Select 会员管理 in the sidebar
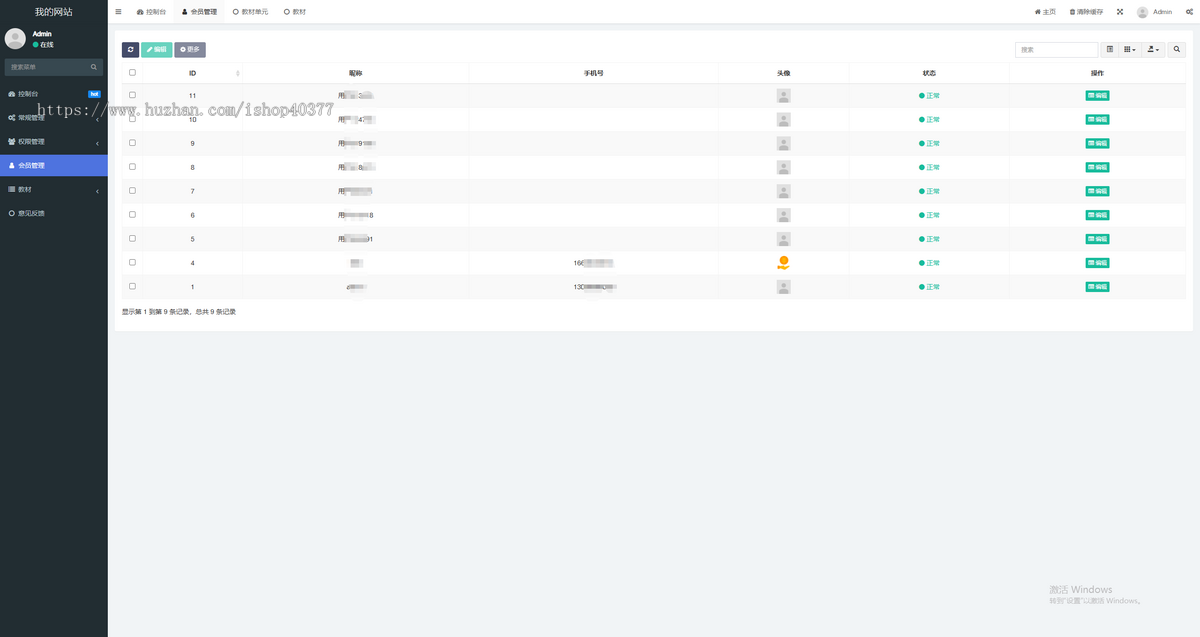The height and width of the screenshot is (637, 1200). (x=54, y=166)
